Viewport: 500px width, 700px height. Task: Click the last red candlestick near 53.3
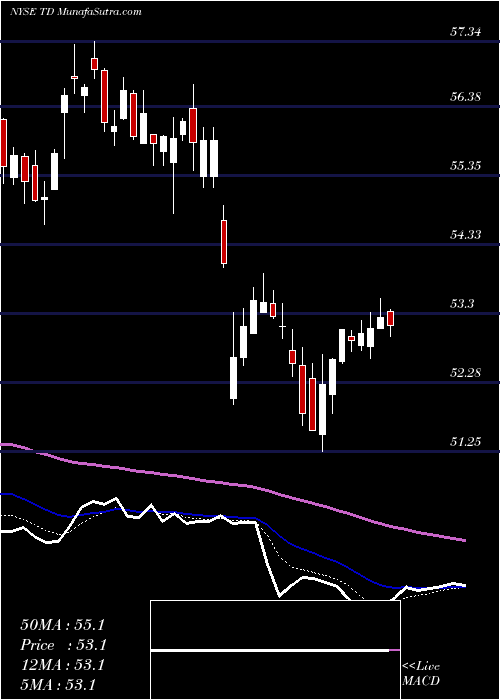click(391, 319)
